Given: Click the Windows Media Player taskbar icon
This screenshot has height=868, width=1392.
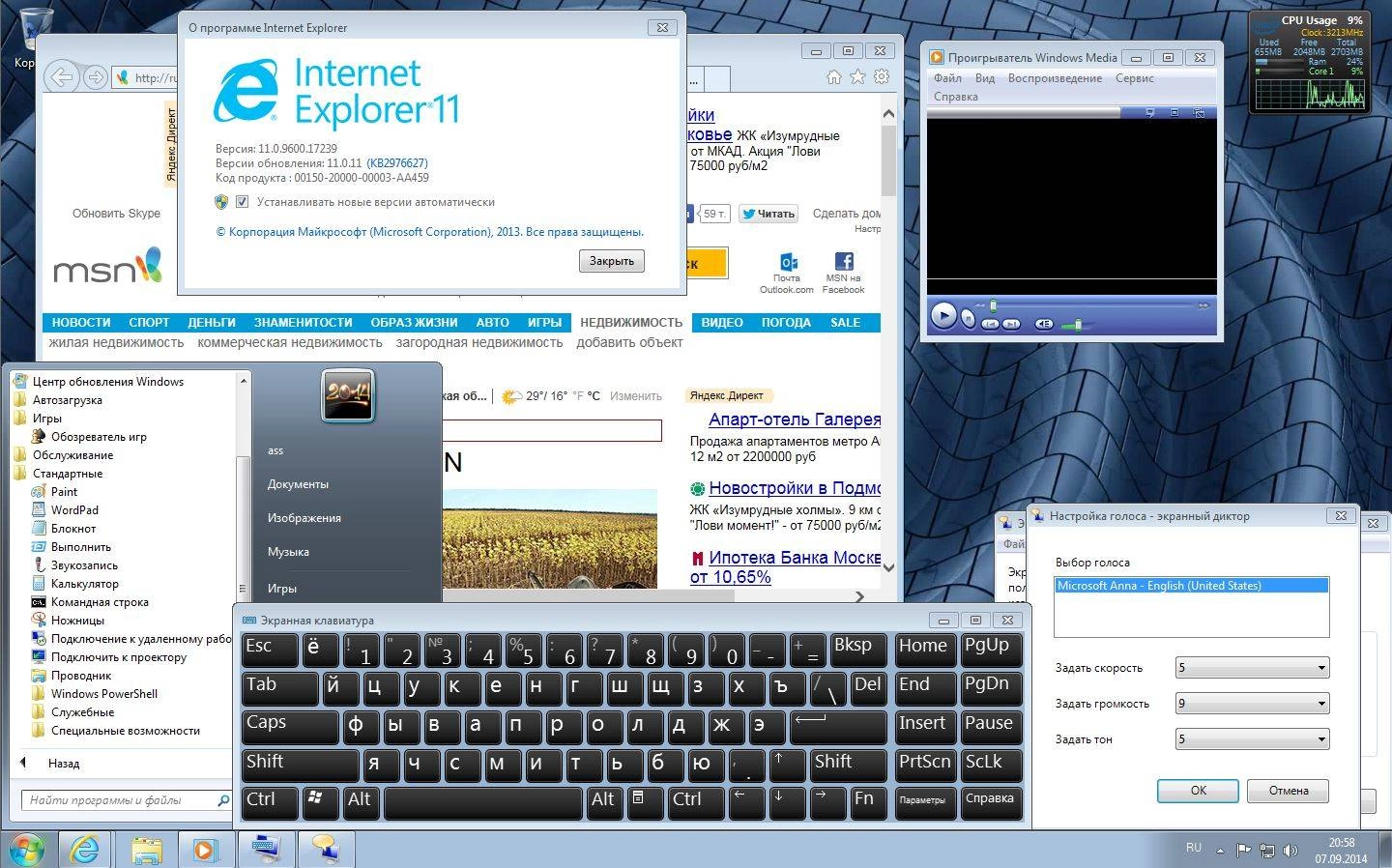Looking at the screenshot, I should (204, 849).
